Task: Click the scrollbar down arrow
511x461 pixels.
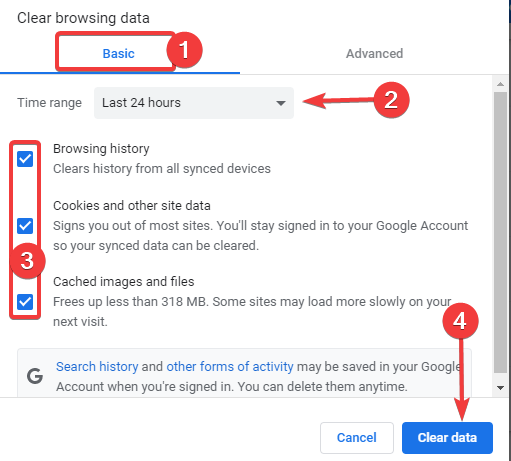Action: 500,387
